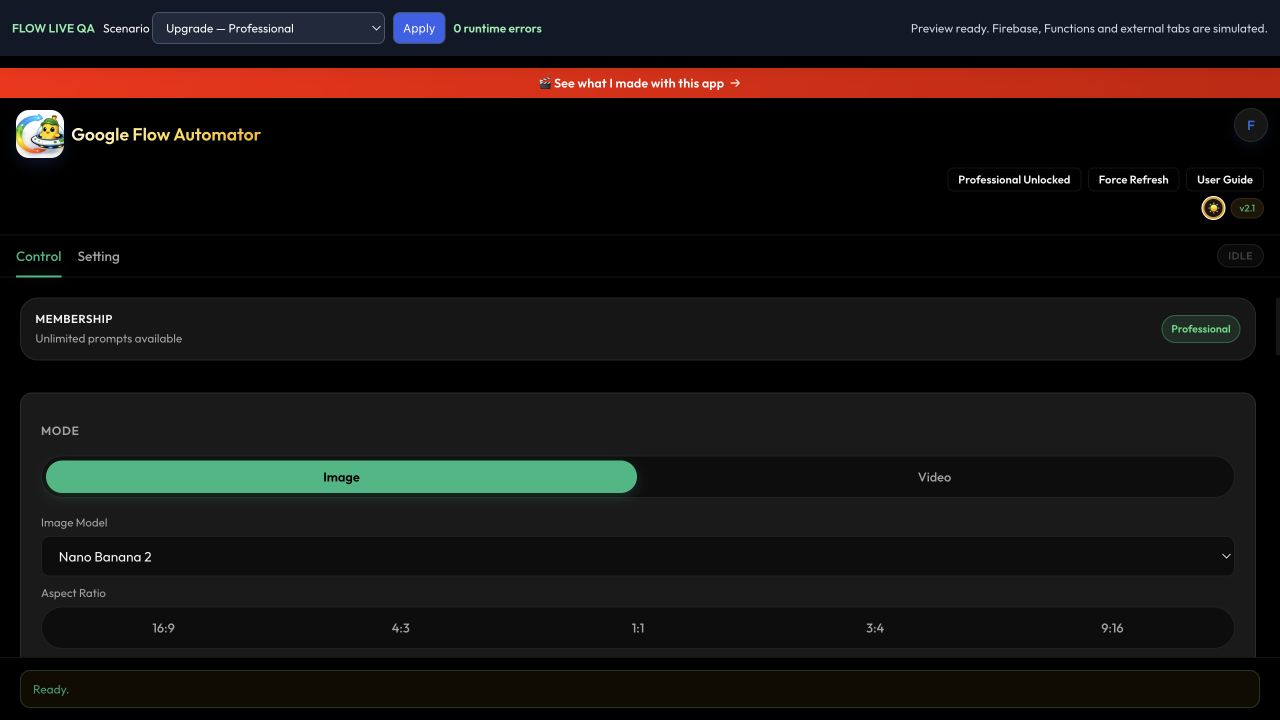Screen dimensions: 1280x720
Task: Choose 3:4 aspect ratio
Action: pyautogui.click(x=875, y=628)
